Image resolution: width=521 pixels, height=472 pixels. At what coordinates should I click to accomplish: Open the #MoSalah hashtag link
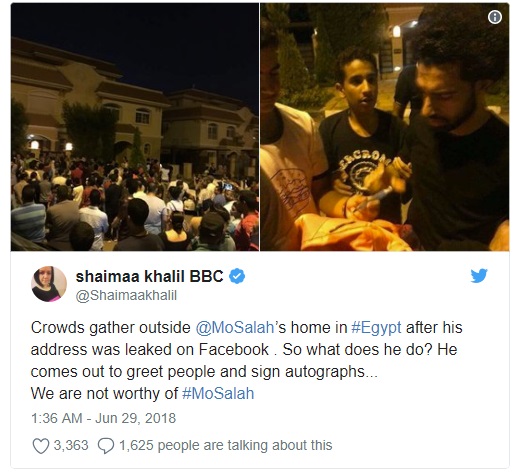pos(218,394)
